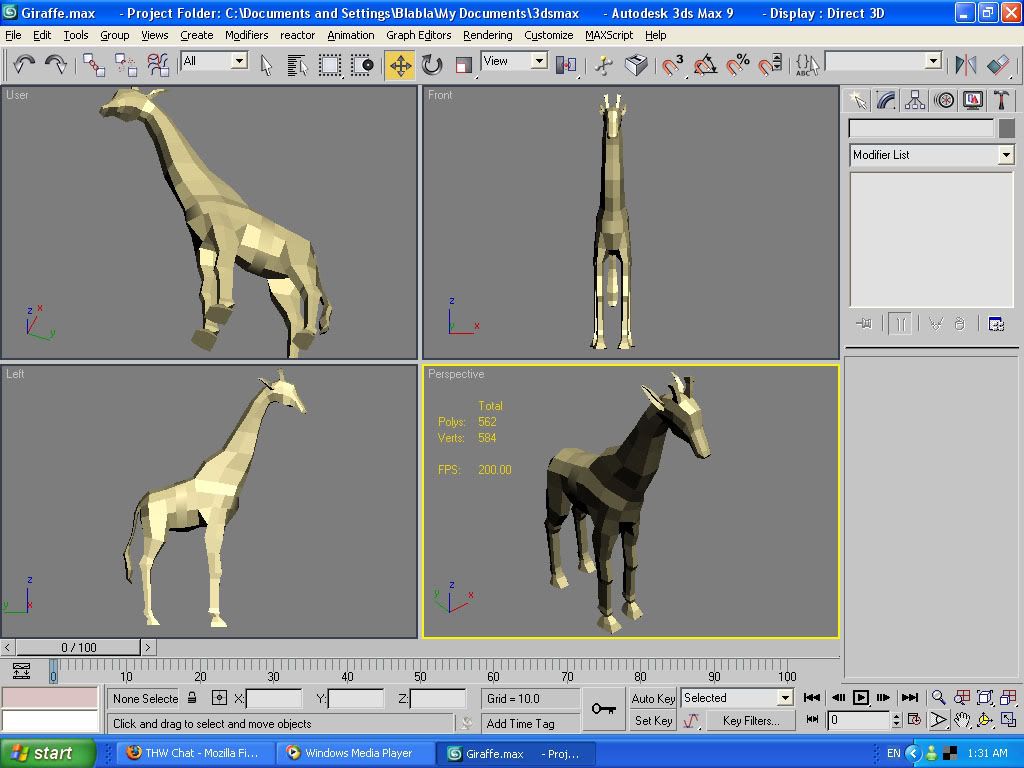Activate Select and Manipulate tool
The height and width of the screenshot is (768, 1024).
click(604, 65)
